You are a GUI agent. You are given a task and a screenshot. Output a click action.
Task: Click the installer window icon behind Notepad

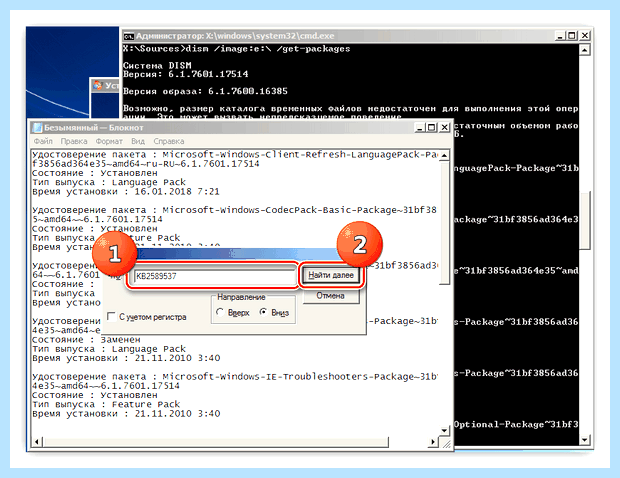[x=97, y=85]
